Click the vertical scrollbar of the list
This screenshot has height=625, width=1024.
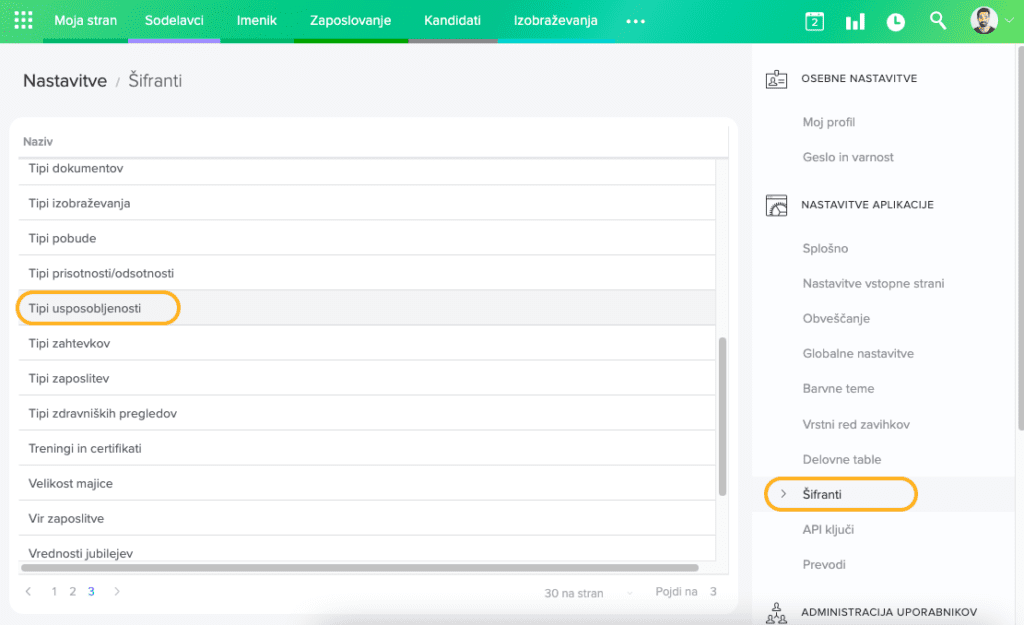[x=723, y=415]
